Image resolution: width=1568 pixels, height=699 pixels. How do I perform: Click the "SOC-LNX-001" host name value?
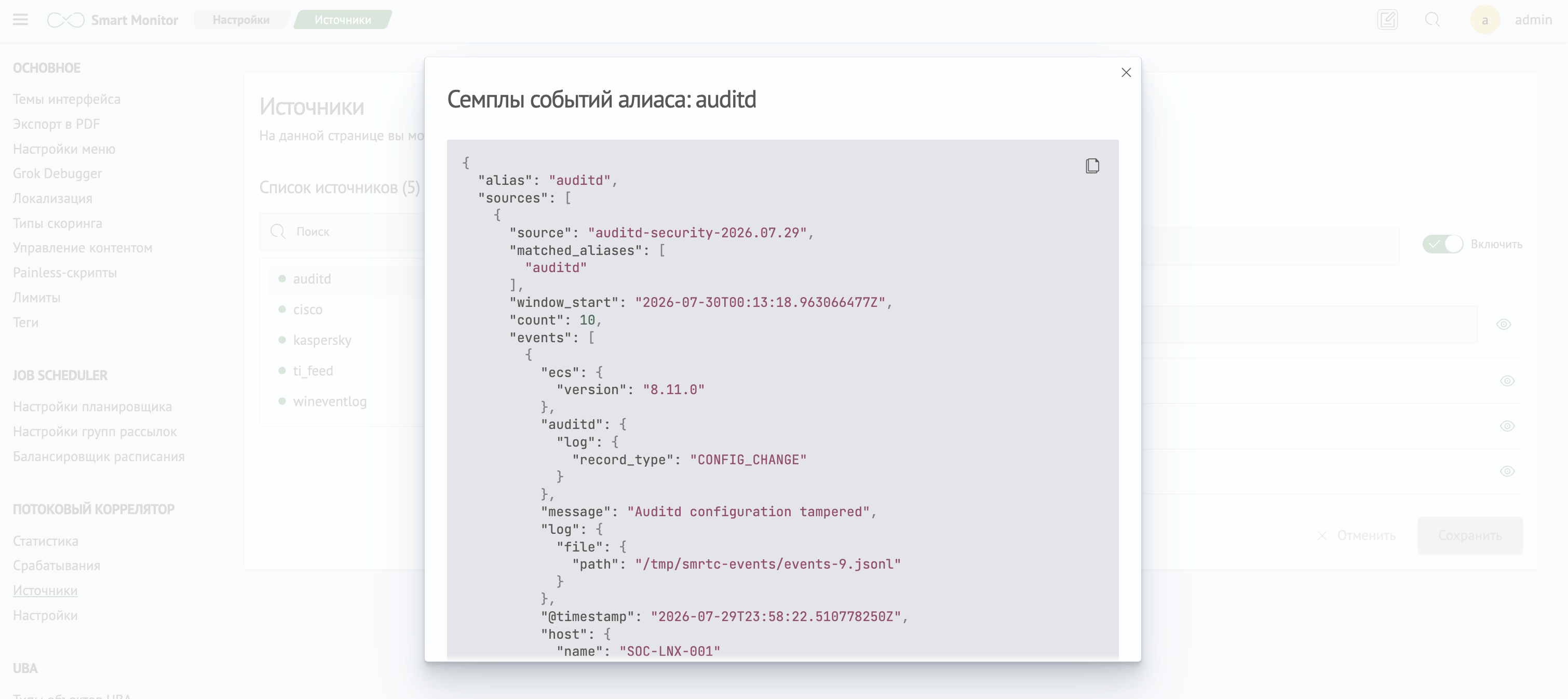point(670,652)
